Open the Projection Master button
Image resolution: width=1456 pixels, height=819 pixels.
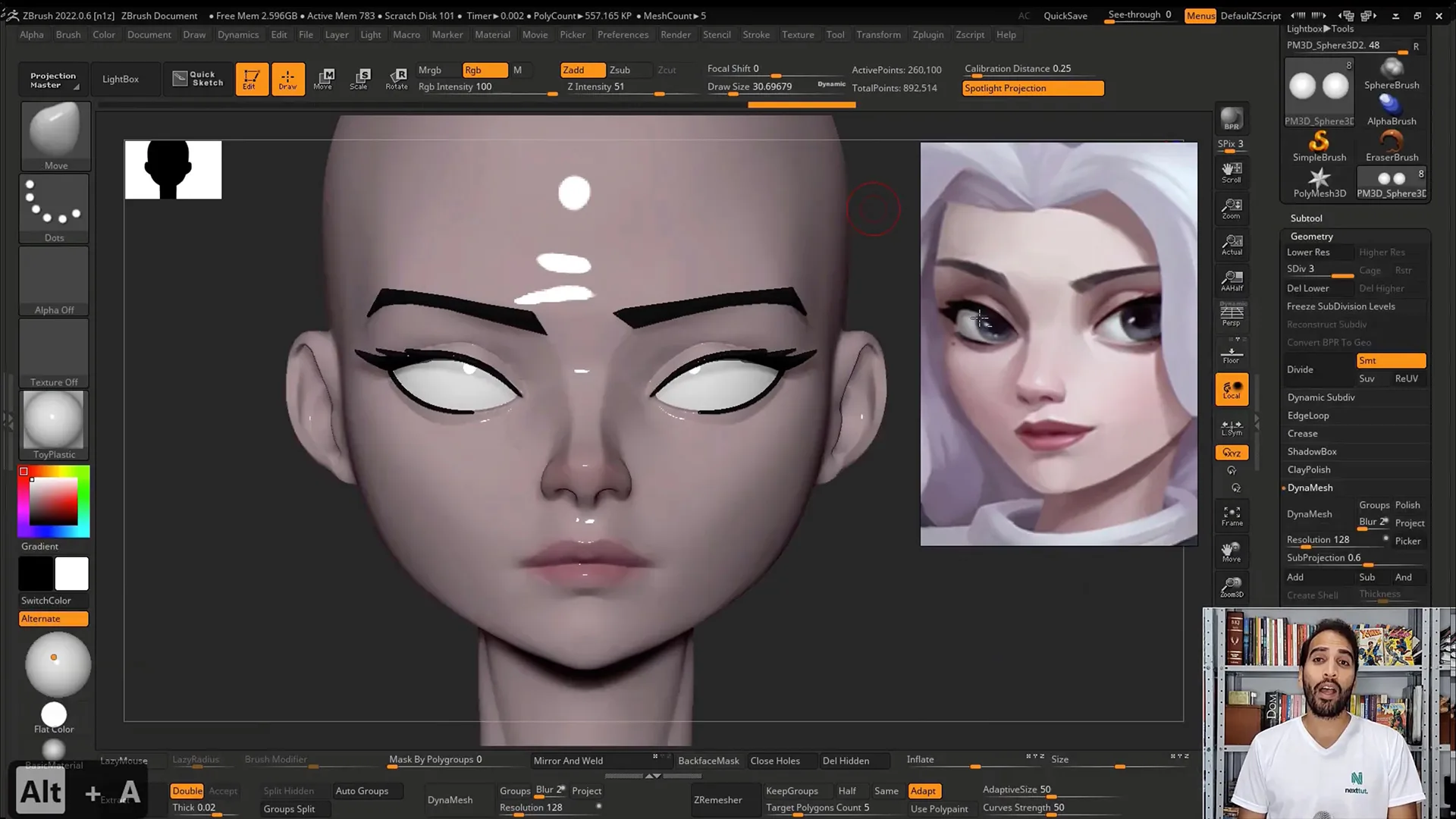click(x=53, y=80)
